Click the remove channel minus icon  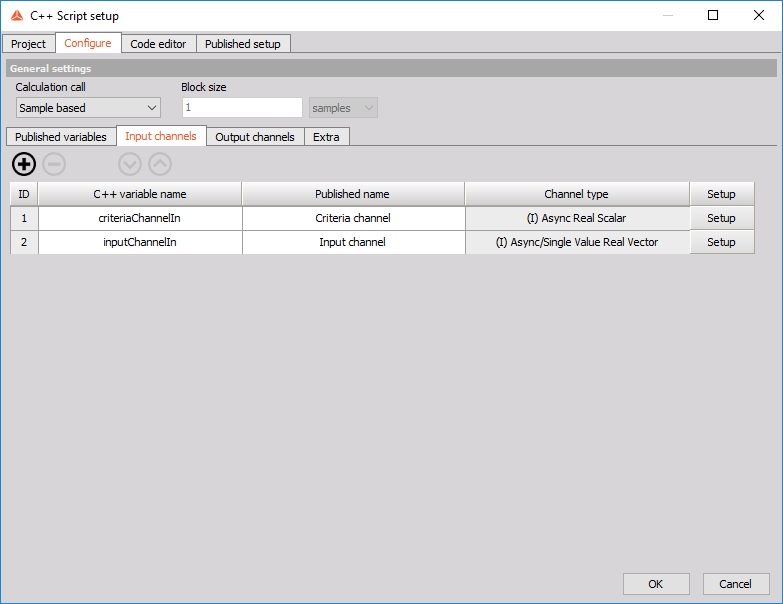click(x=54, y=164)
